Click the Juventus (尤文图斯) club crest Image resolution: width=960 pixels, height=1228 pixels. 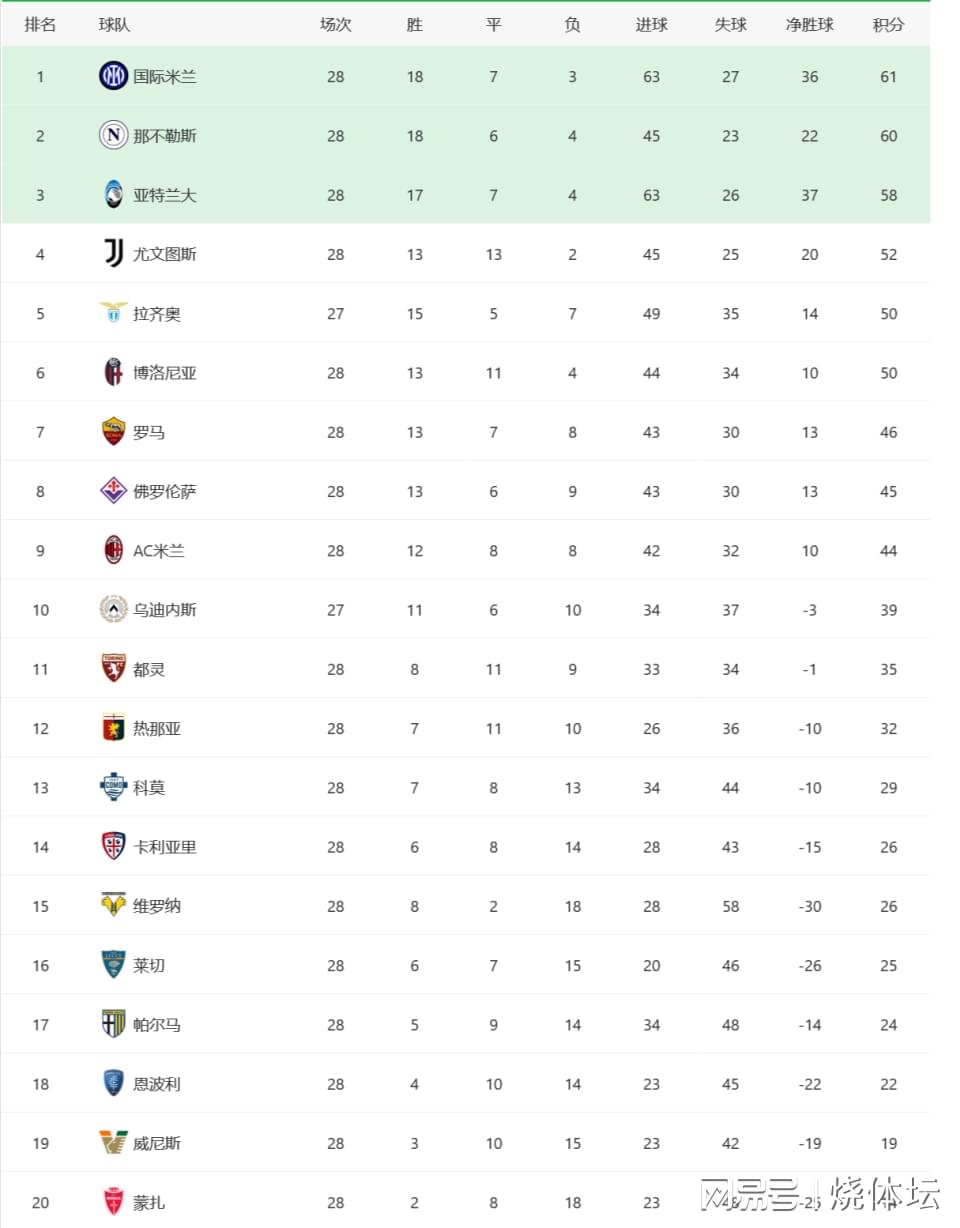point(114,254)
